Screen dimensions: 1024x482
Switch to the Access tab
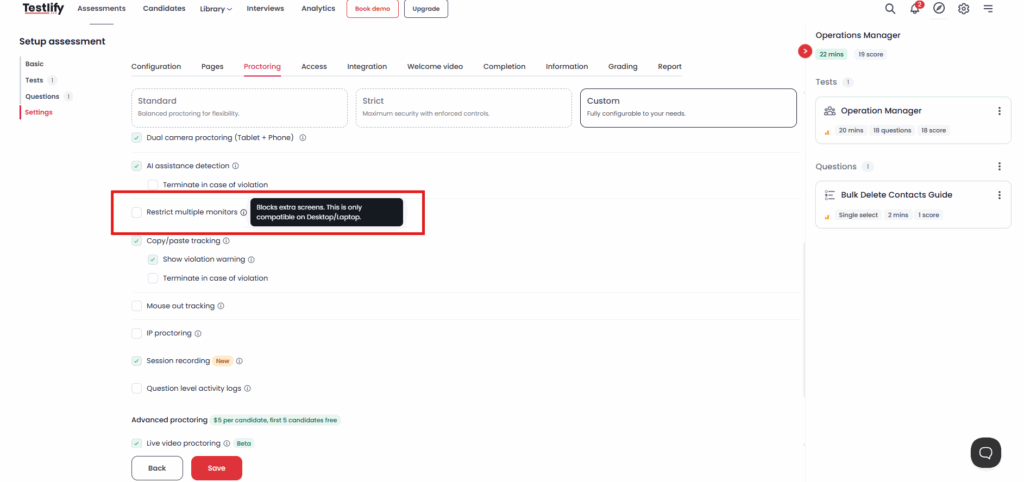tap(314, 67)
